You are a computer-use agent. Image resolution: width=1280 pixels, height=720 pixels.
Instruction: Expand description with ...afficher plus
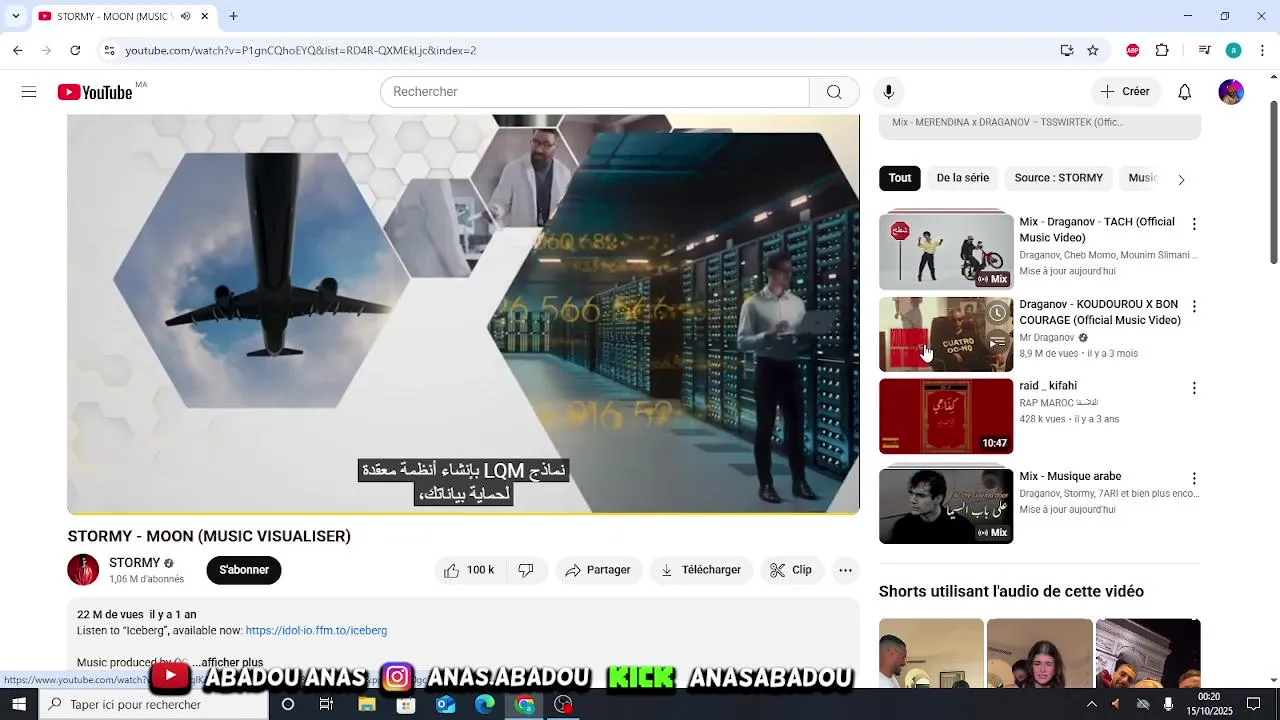tap(228, 662)
